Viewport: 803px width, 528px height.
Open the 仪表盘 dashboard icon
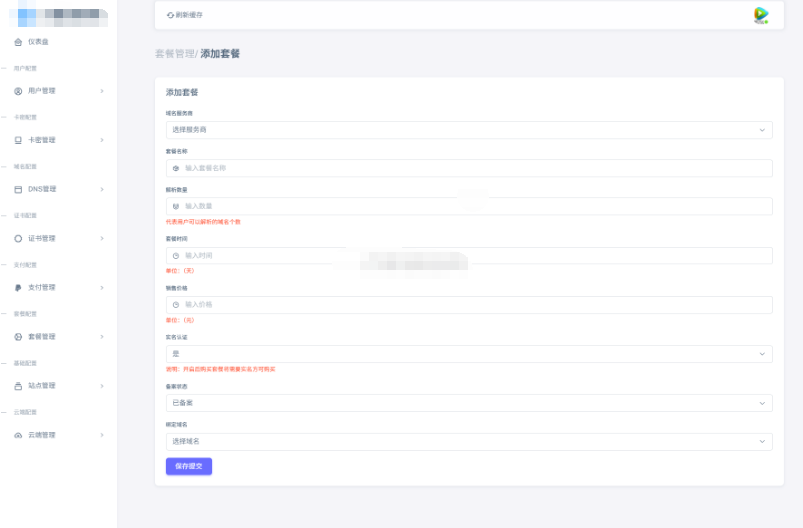[18, 42]
